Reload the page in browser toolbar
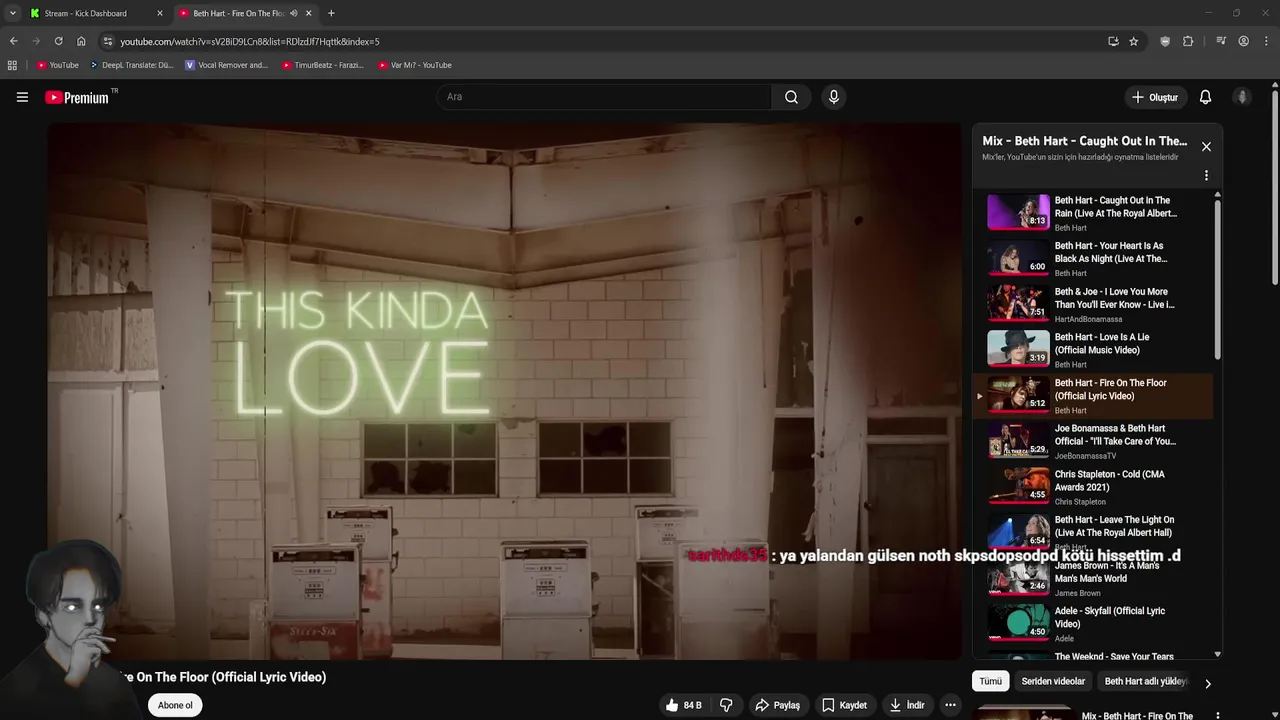The width and height of the screenshot is (1280, 720). tap(58, 41)
